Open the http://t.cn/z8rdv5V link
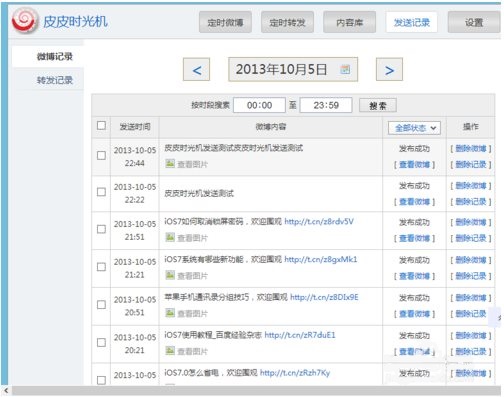The height and width of the screenshot is (397, 504). [x=319, y=222]
